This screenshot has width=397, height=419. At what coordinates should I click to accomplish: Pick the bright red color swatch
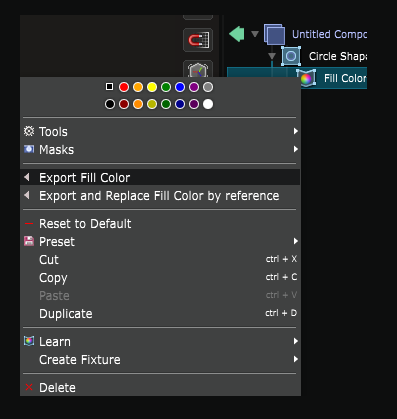tap(124, 87)
